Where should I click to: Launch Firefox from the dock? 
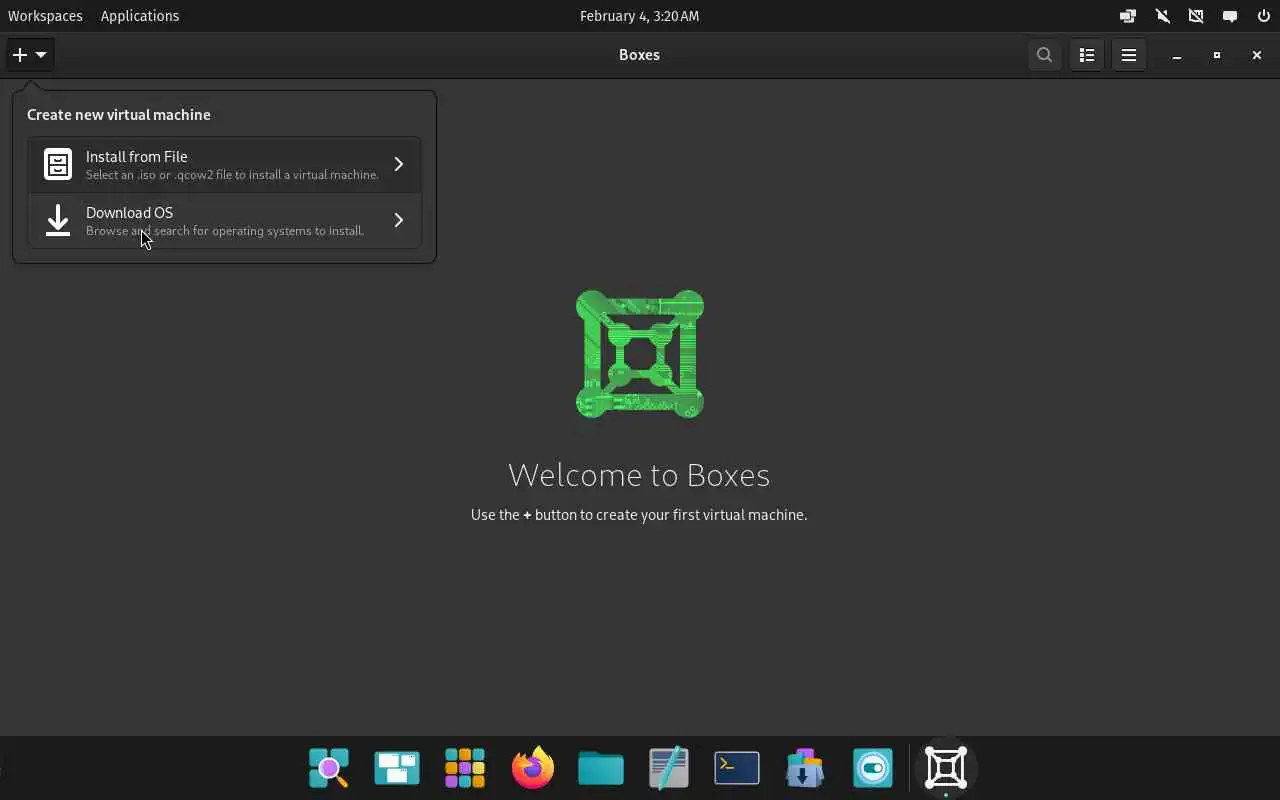click(533, 768)
